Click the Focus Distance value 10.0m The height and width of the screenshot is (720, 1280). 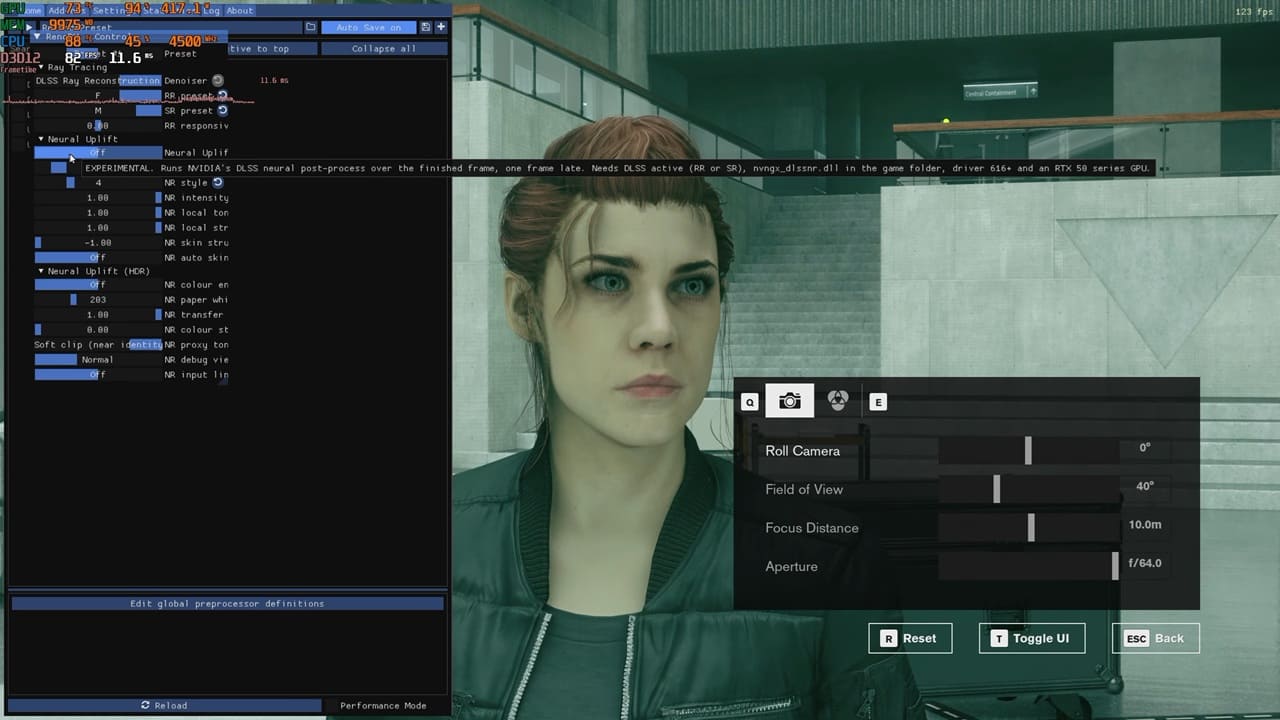click(1145, 525)
